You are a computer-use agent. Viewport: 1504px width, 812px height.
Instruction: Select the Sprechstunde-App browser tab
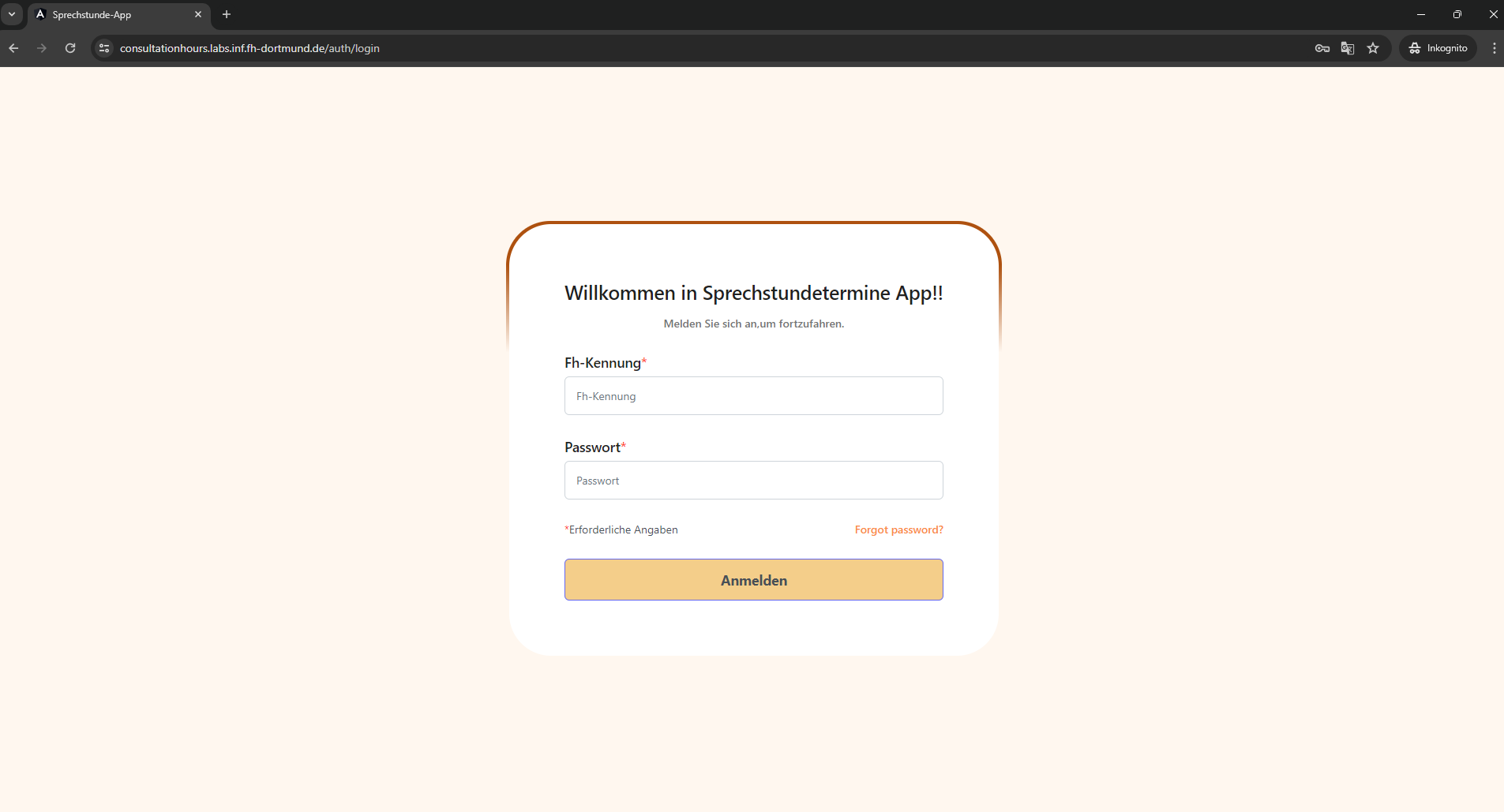[x=111, y=15]
